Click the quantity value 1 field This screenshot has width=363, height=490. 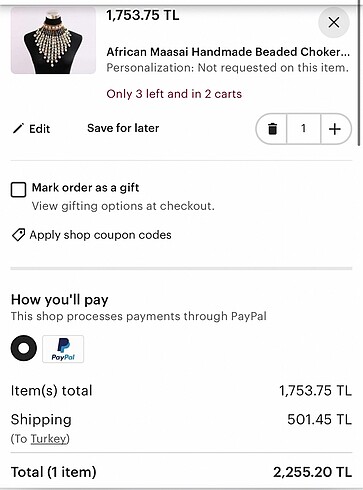(x=303, y=129)
